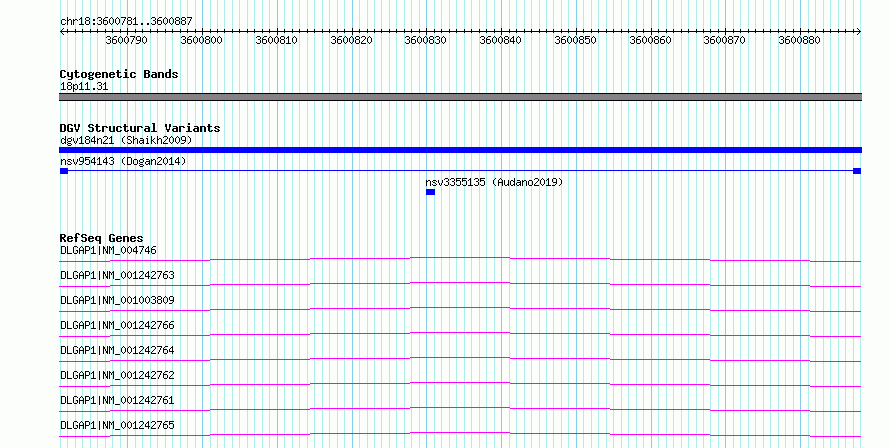The height and width of the screenshot is (448, 890).
Task: Open transcript DLGAP1|NM_001242762
Action: click(117, 375)
